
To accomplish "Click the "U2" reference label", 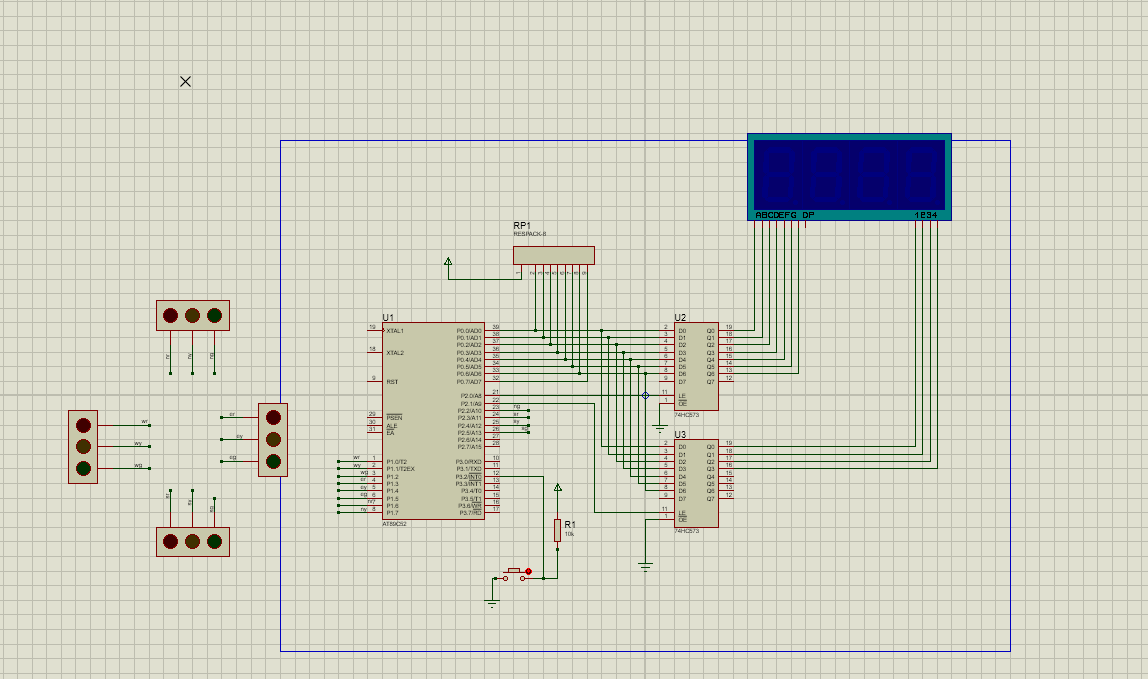I will coord(680,317).
